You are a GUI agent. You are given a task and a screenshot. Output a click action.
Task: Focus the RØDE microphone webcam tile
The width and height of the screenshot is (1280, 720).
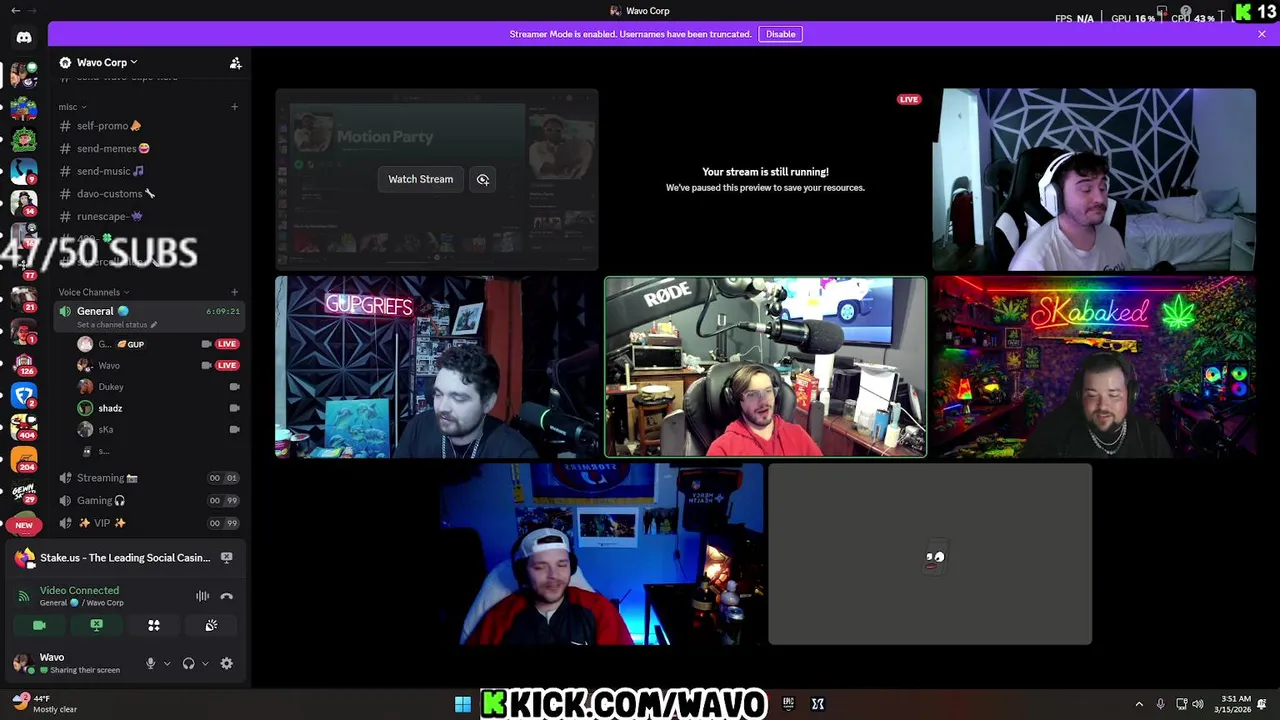pos(766,367)
